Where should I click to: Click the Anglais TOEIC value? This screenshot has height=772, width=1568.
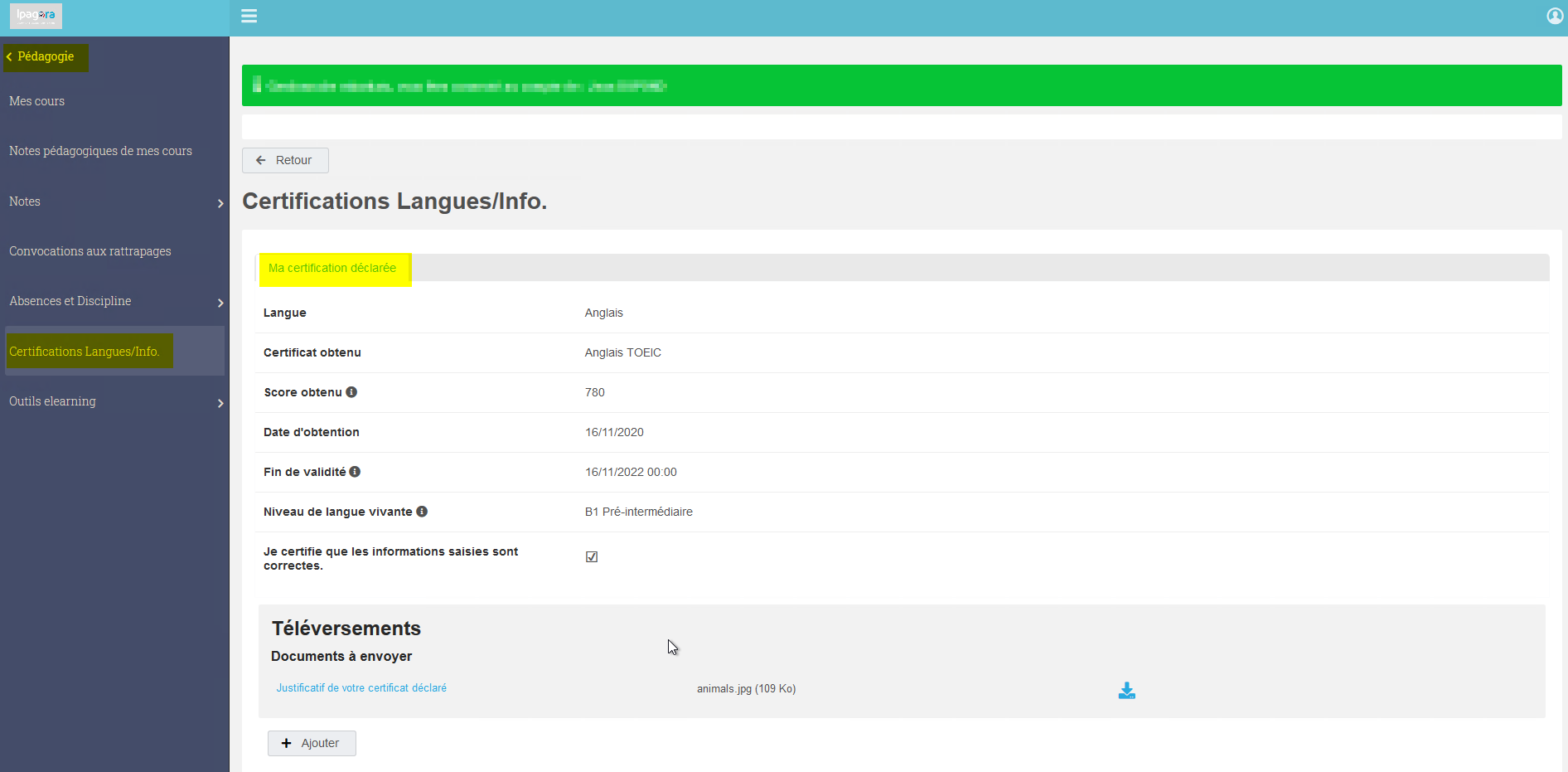pos(623,352)
